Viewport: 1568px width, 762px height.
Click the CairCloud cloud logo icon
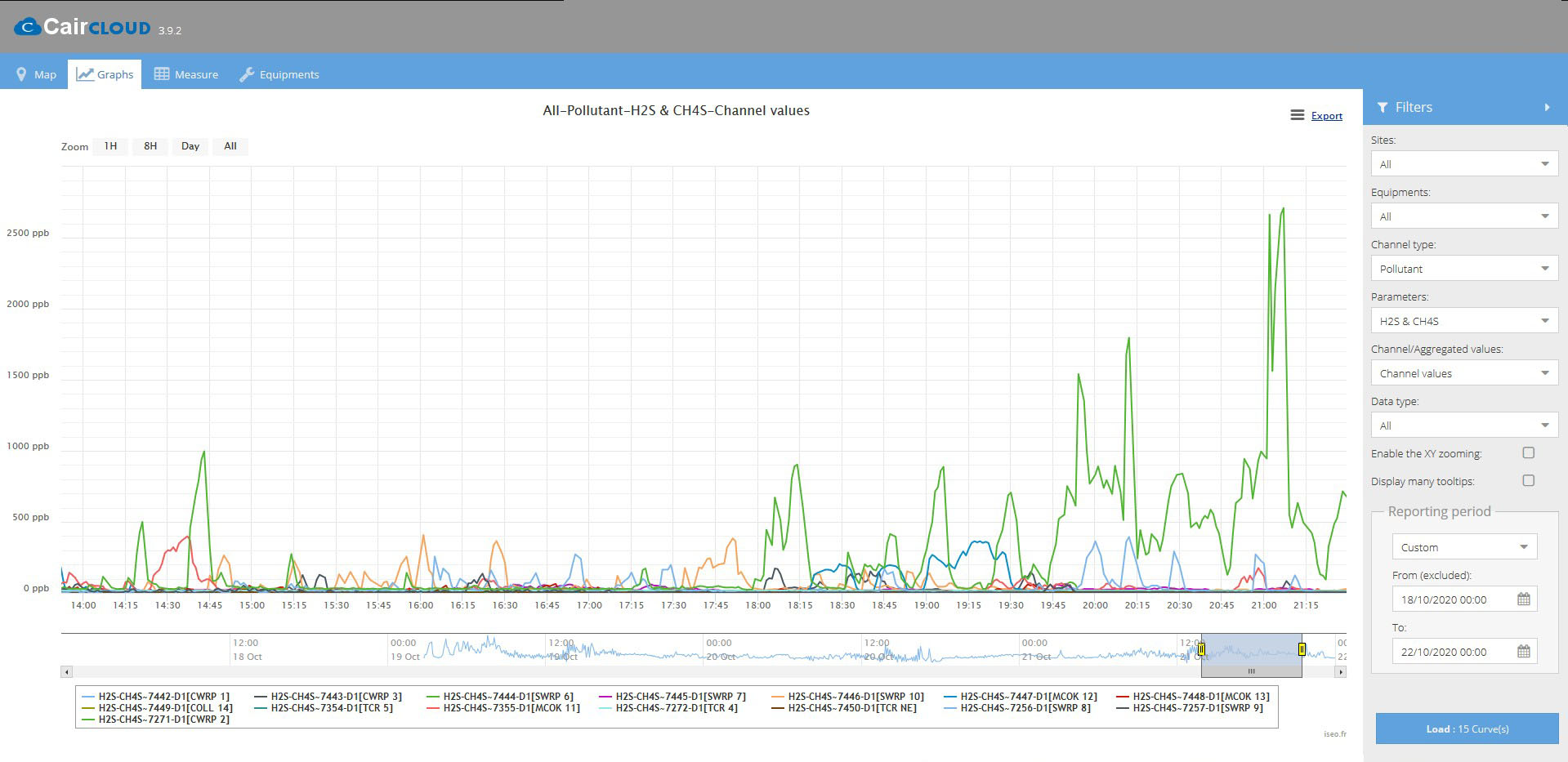27,27
